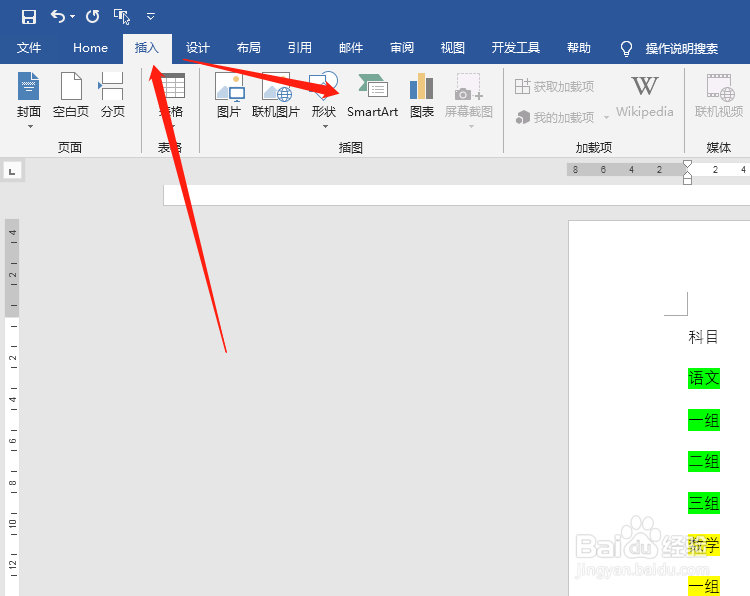Click the vertical ruler
This screenshot has width=750, height=596.
[12, 407]
